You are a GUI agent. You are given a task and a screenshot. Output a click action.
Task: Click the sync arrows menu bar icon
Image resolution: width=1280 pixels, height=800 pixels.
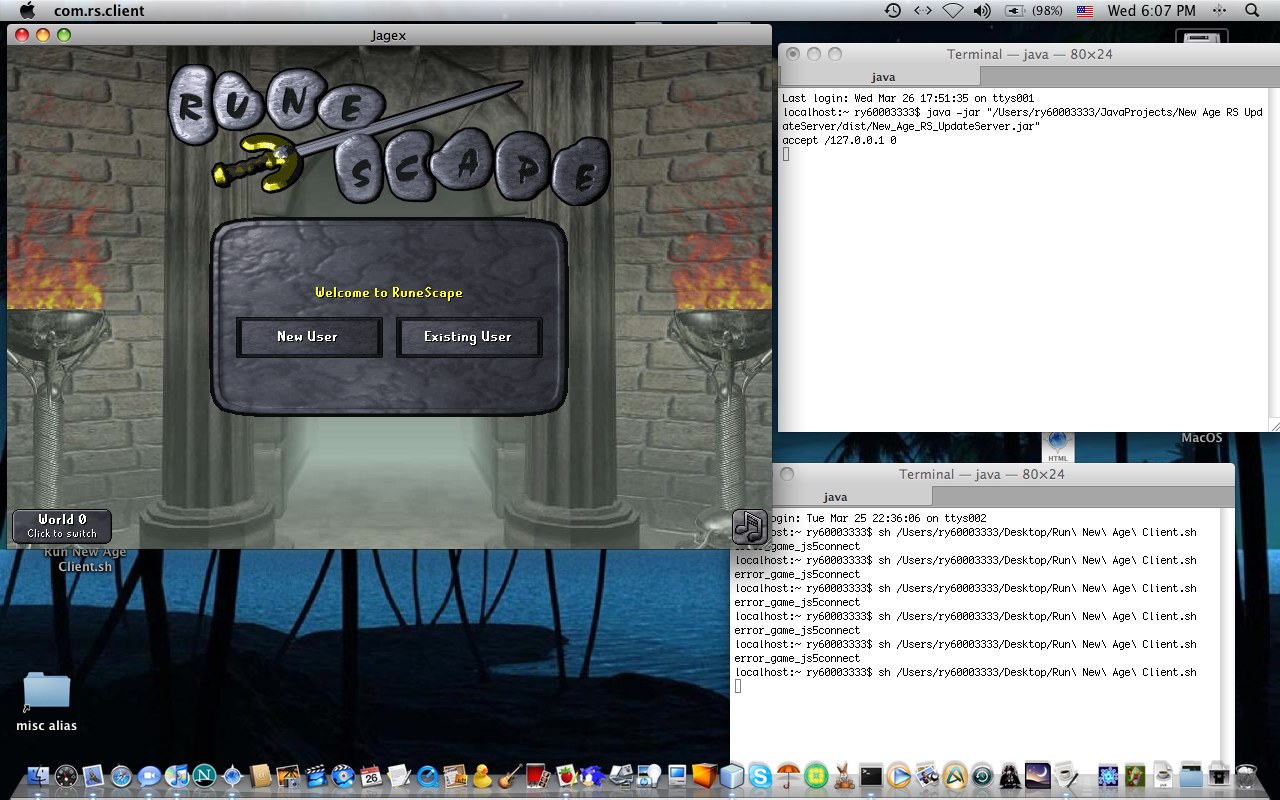coord(923,11)
